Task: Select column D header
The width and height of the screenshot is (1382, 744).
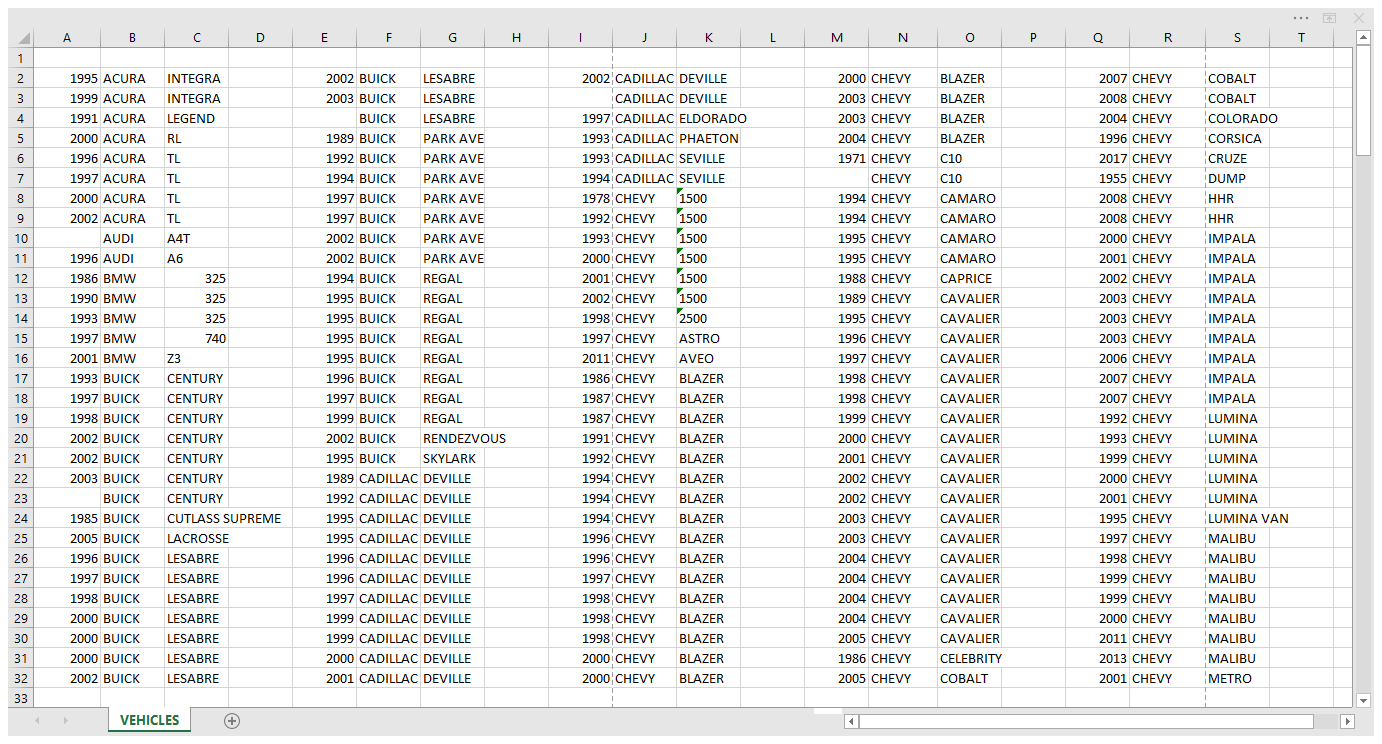Action: (x=261, y=38)
